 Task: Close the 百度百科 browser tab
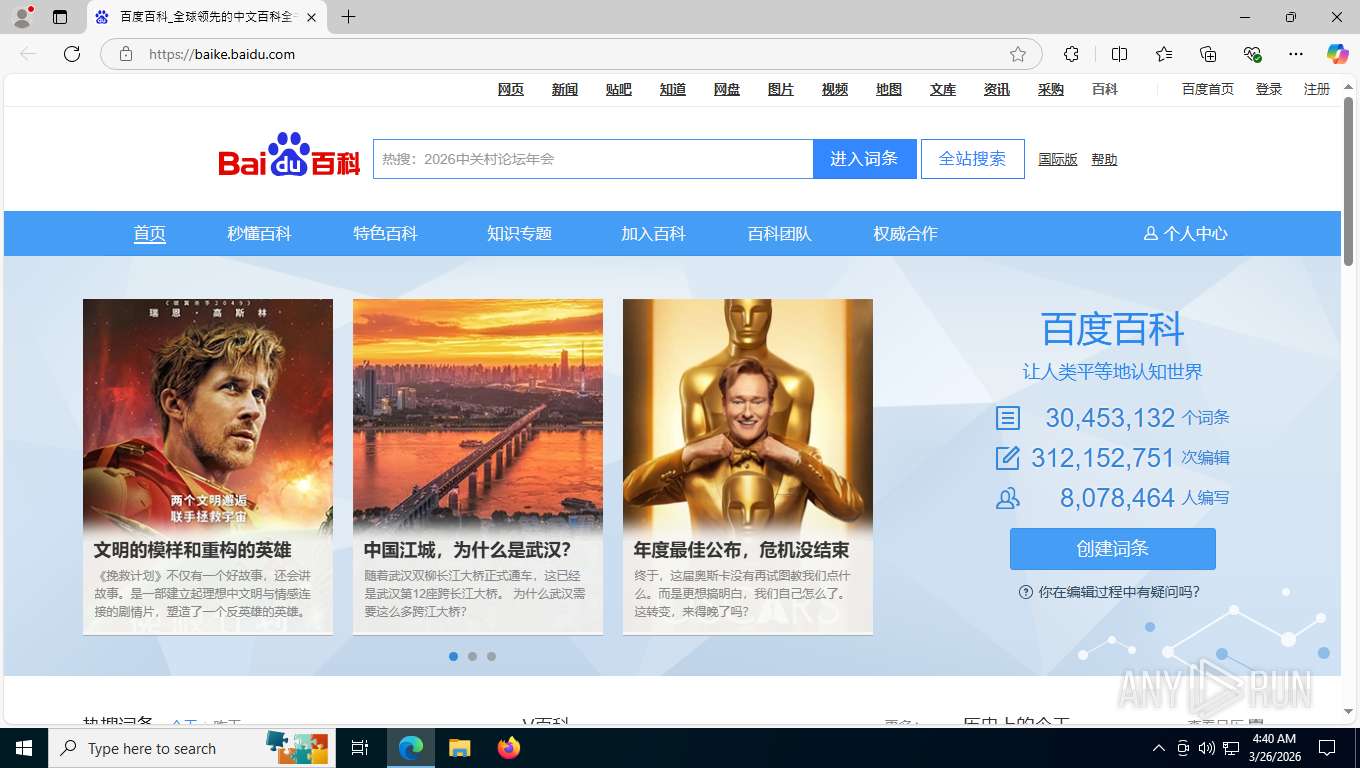point(311,17)
